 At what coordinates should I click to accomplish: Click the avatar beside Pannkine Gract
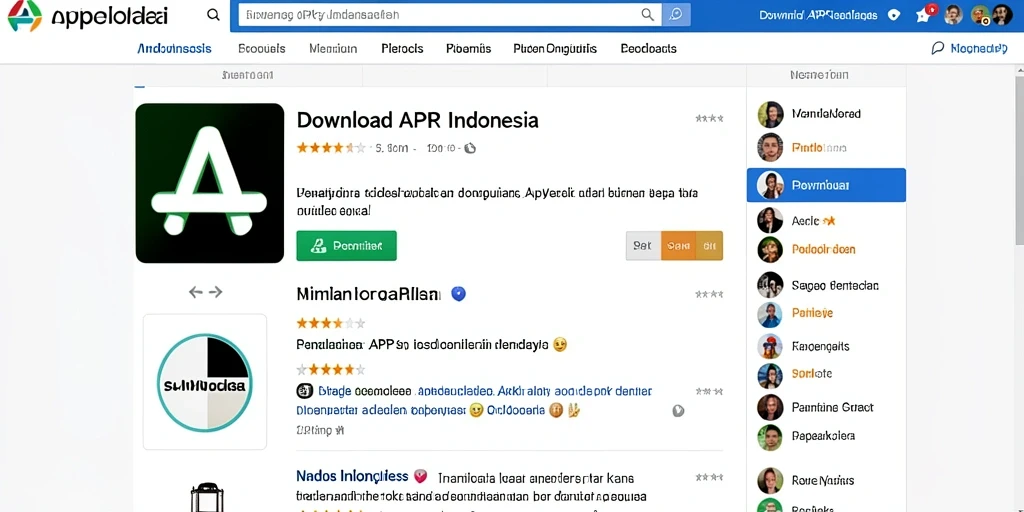[770, 407]
